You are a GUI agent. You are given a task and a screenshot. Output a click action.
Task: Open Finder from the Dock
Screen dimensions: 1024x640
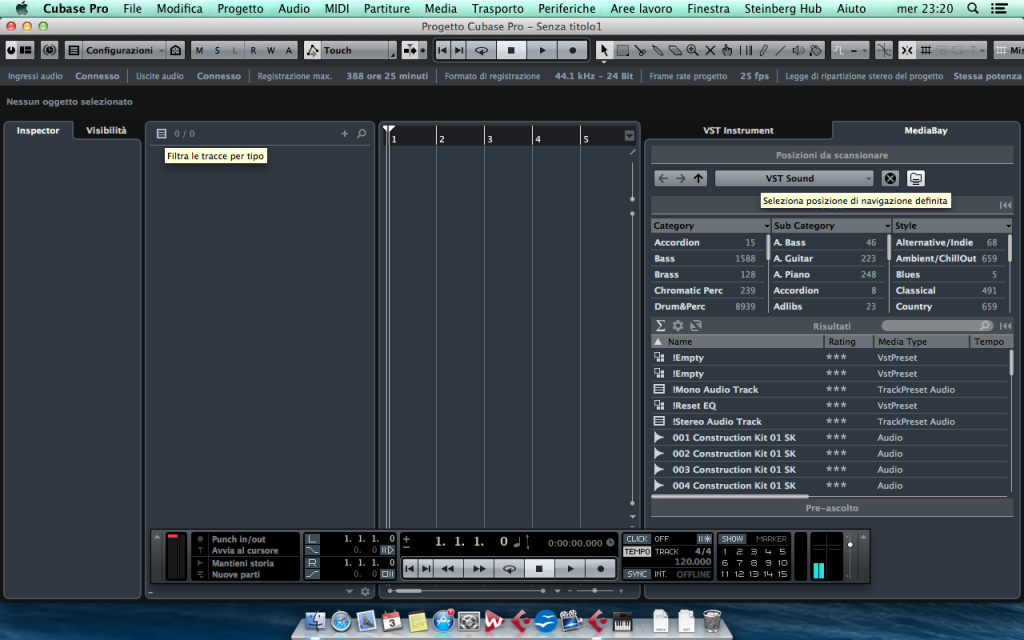point(315,620)
